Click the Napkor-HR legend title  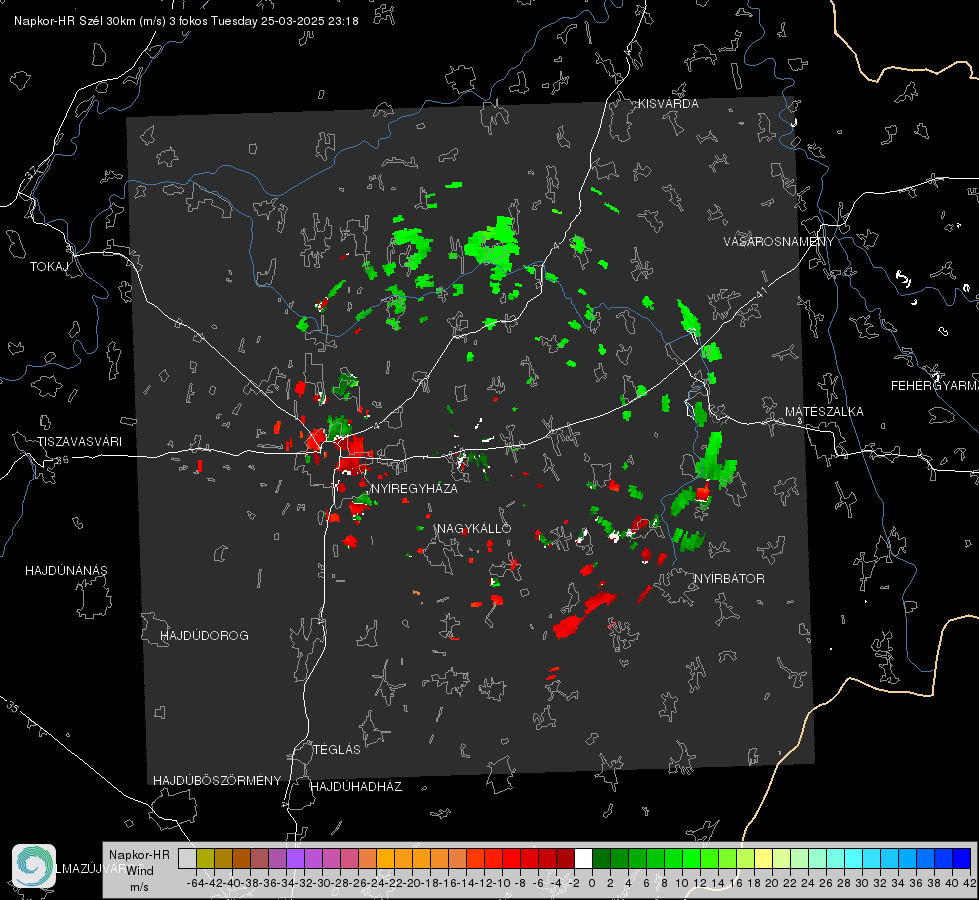point(139,855)
